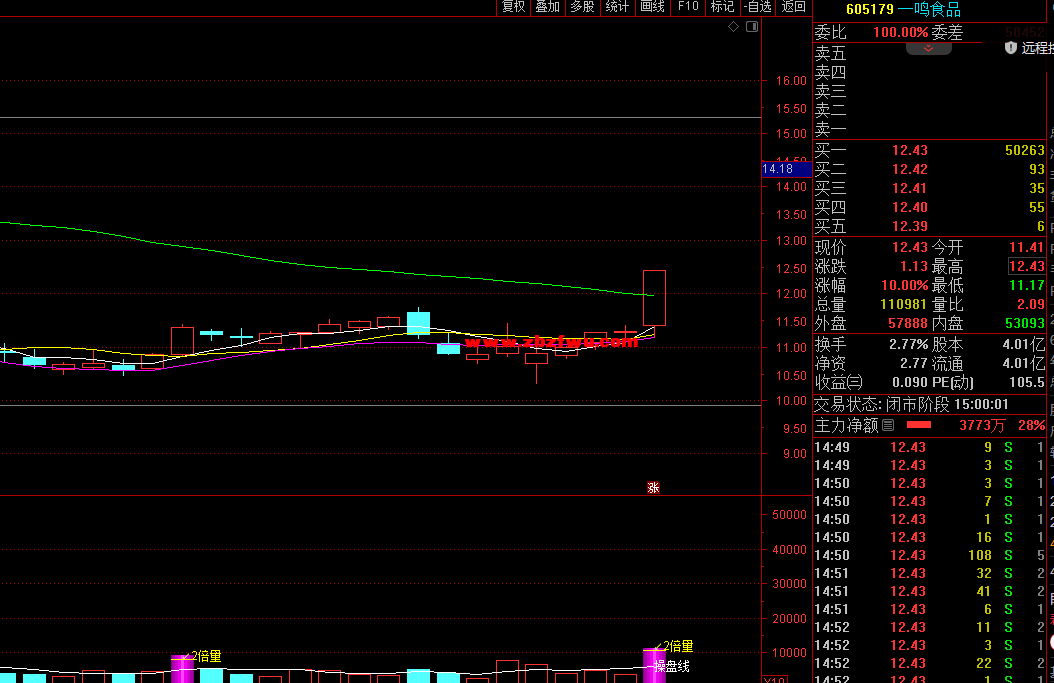Toggle the side panel layout icon
The image size is (1054, 683).
(x=752, y=27)
